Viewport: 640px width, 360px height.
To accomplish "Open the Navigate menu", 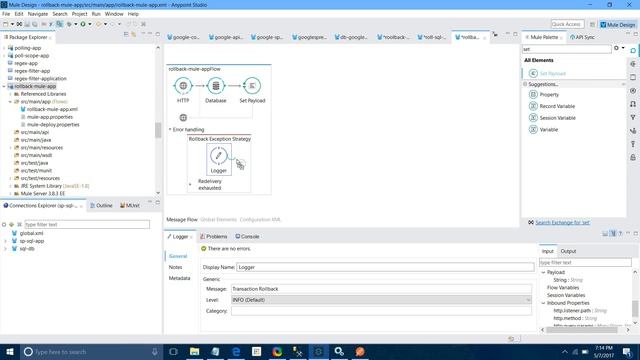I will point(38,14).
